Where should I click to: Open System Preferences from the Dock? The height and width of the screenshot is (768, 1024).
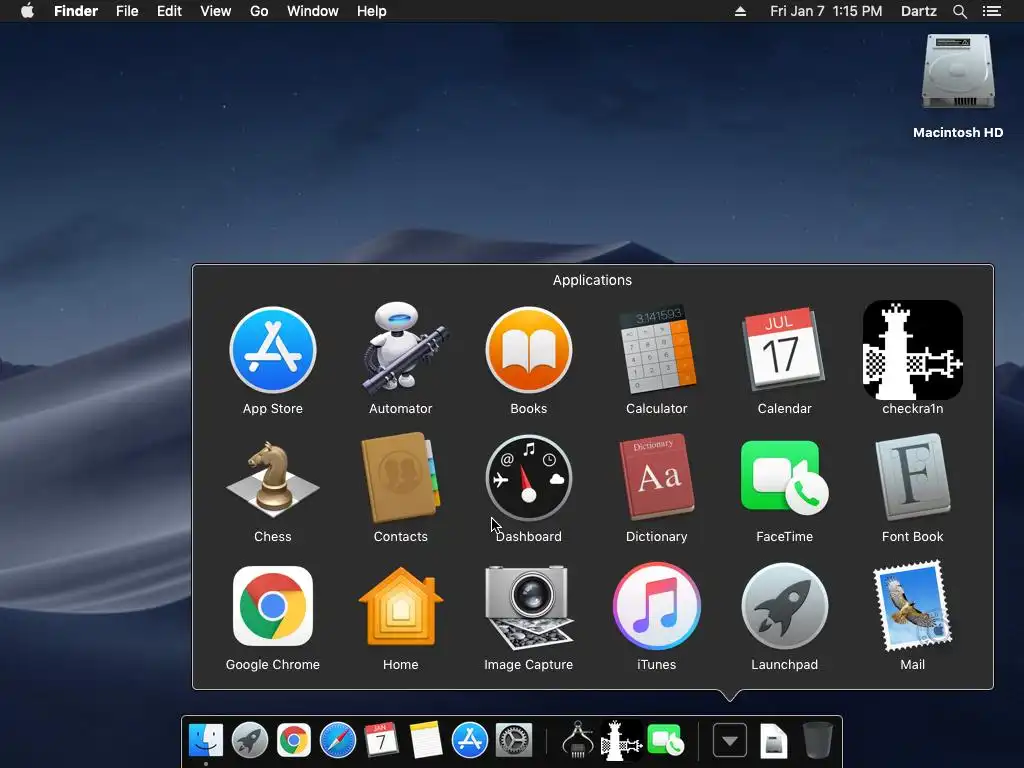tap(514, 741)
